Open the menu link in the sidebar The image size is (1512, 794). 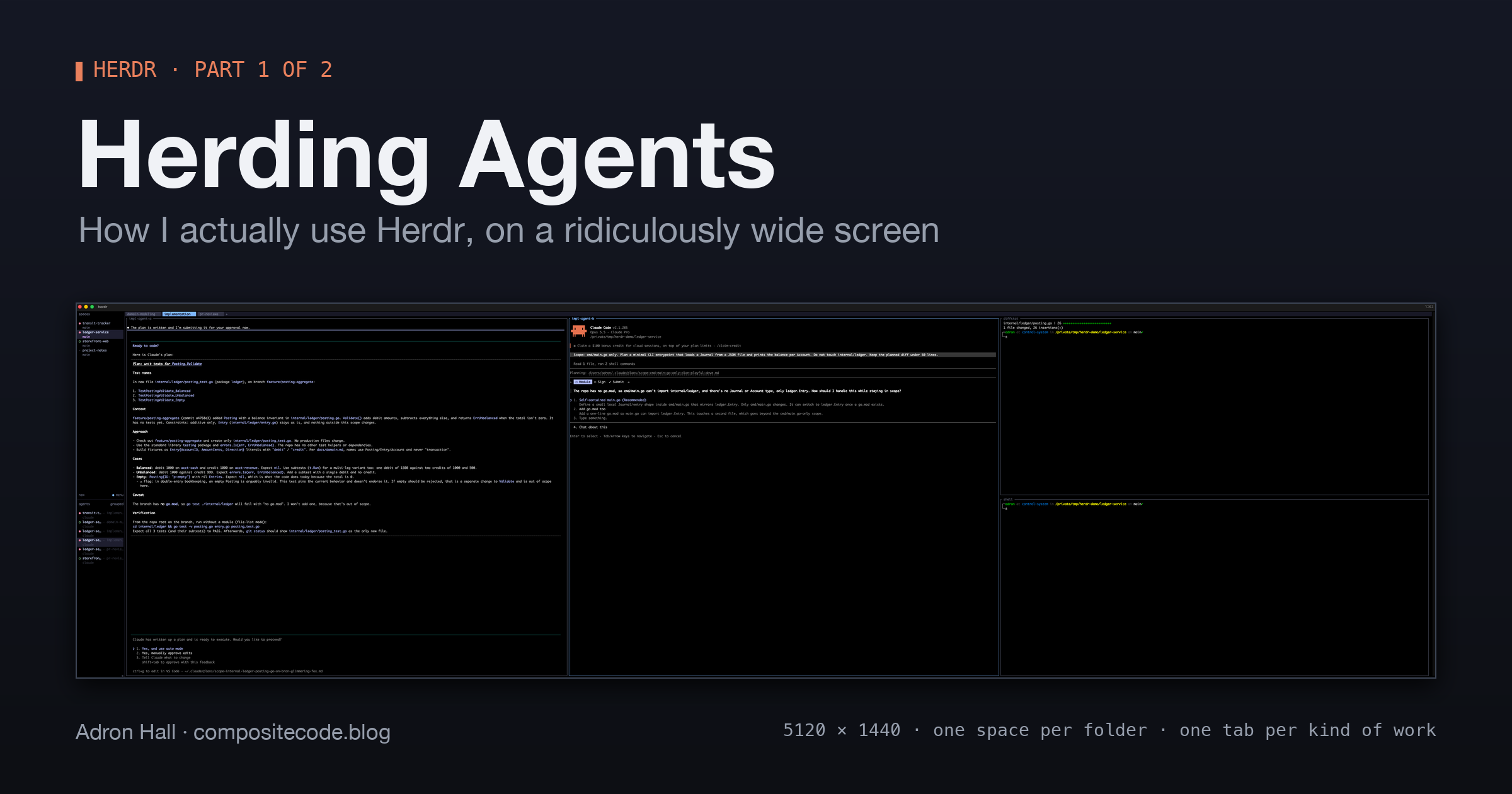[118, 495]
